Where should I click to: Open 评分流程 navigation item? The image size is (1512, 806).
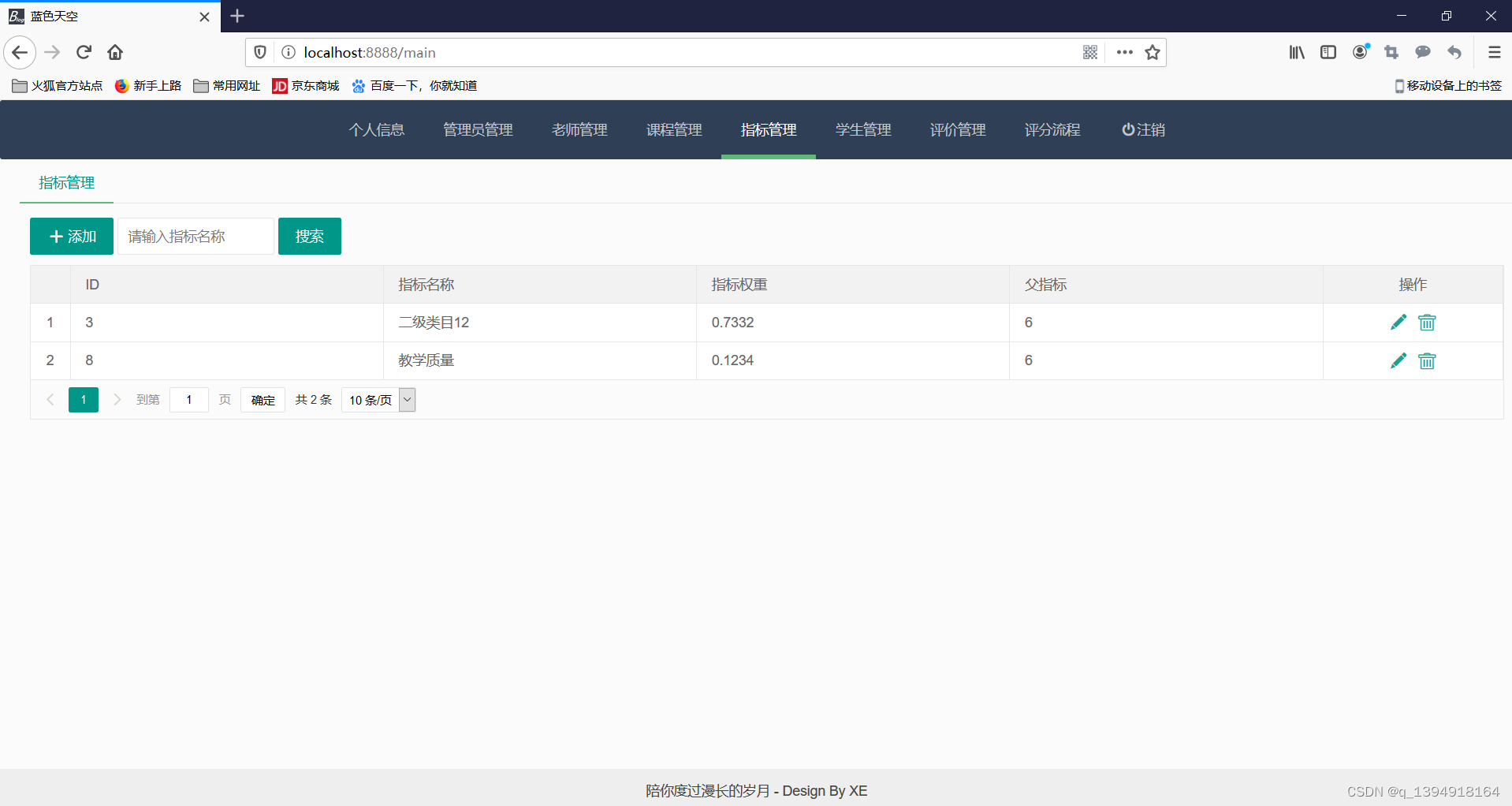pos(1052,130)
